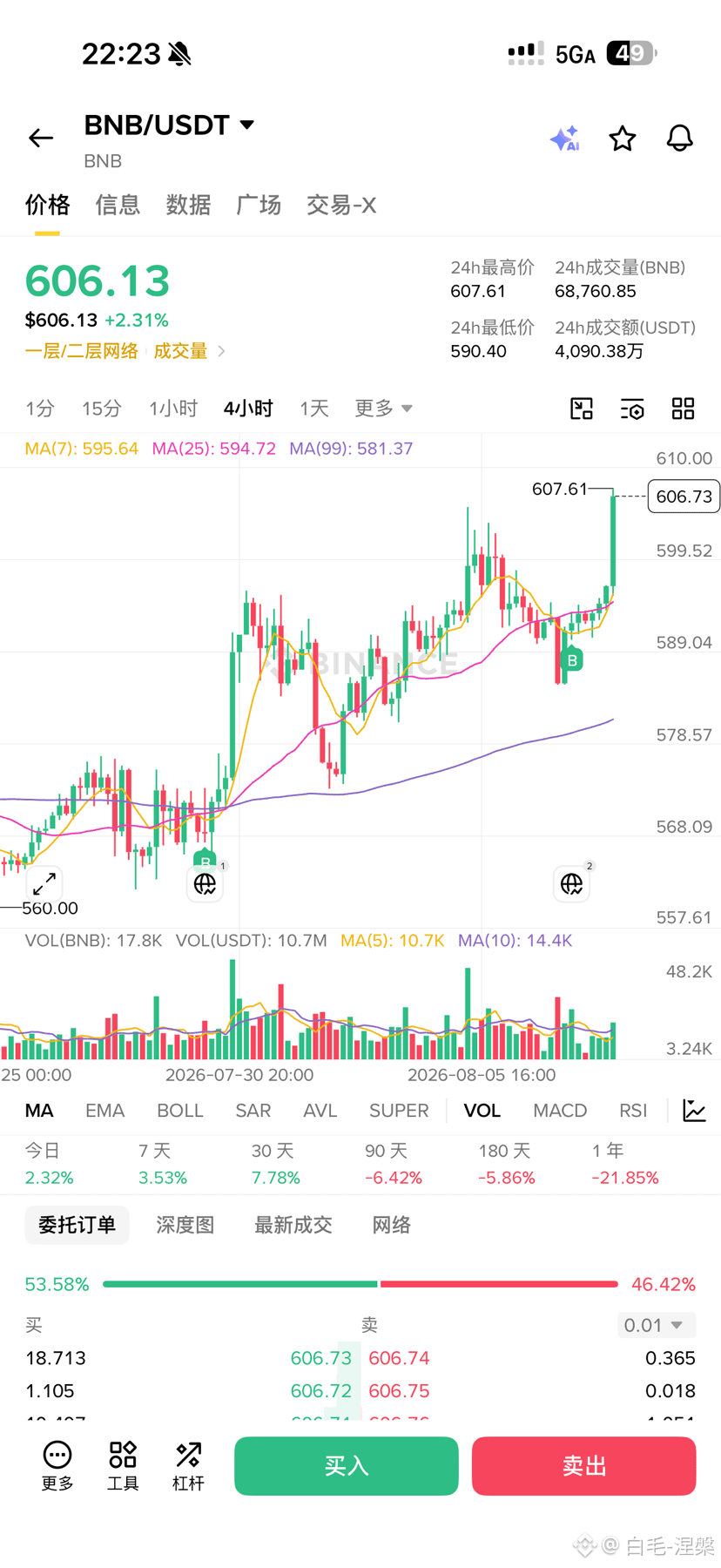Screen dimensions: 721x1568
Task: Expand the 更多 timeframe dropdown
Action: 383,409
